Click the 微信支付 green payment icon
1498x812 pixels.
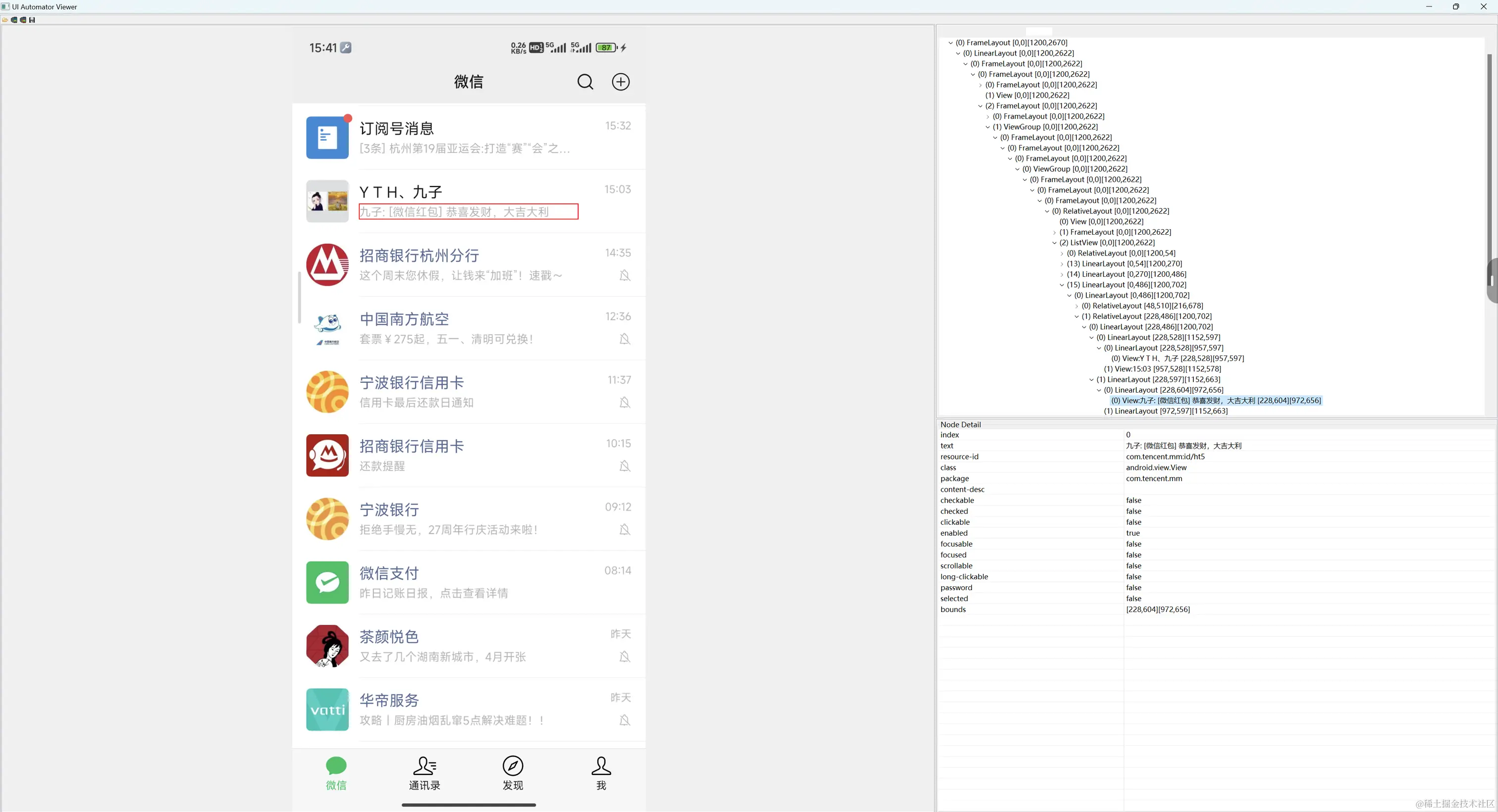point(327,582)
